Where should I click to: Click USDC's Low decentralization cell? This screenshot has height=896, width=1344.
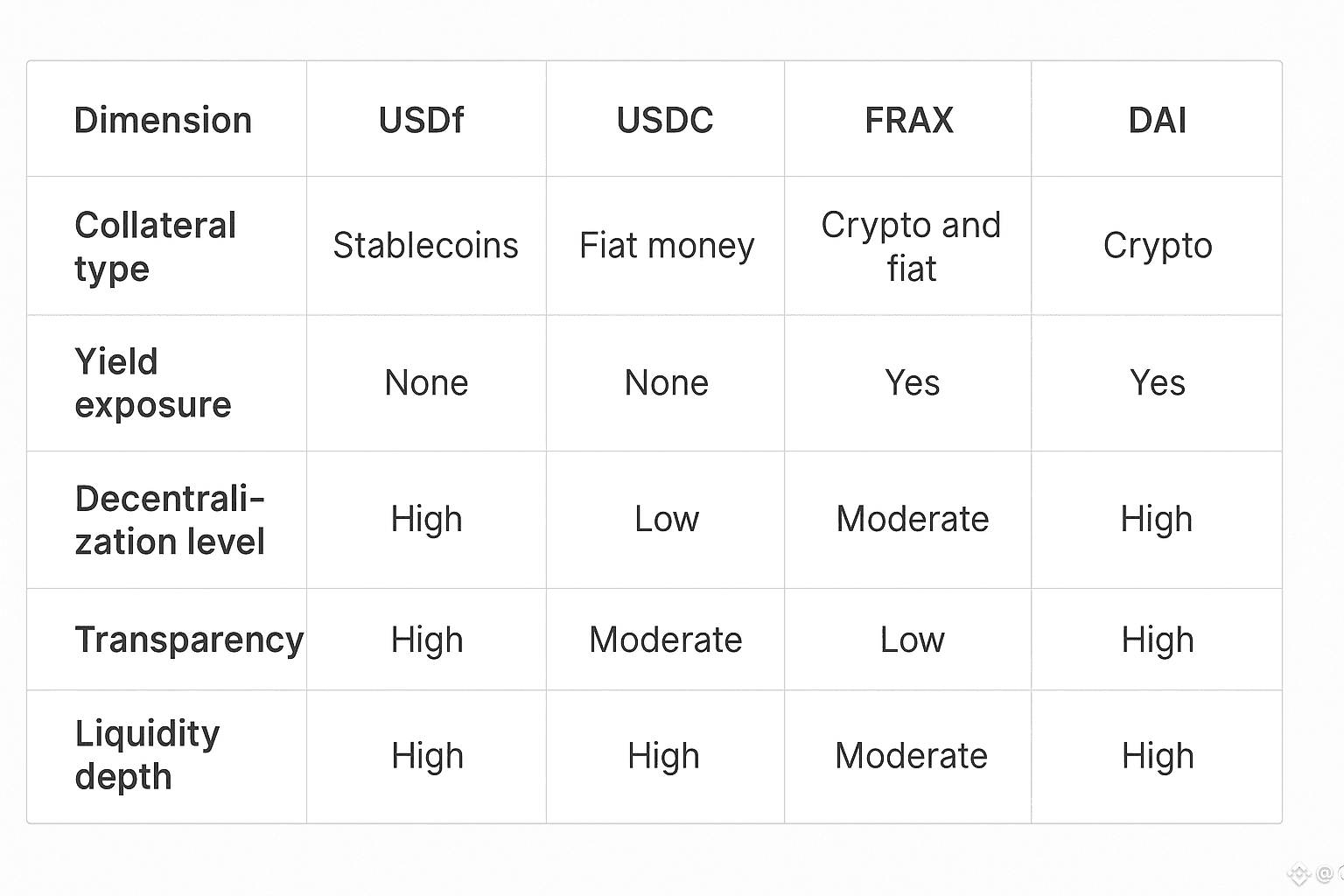click(x=667, y=520)
